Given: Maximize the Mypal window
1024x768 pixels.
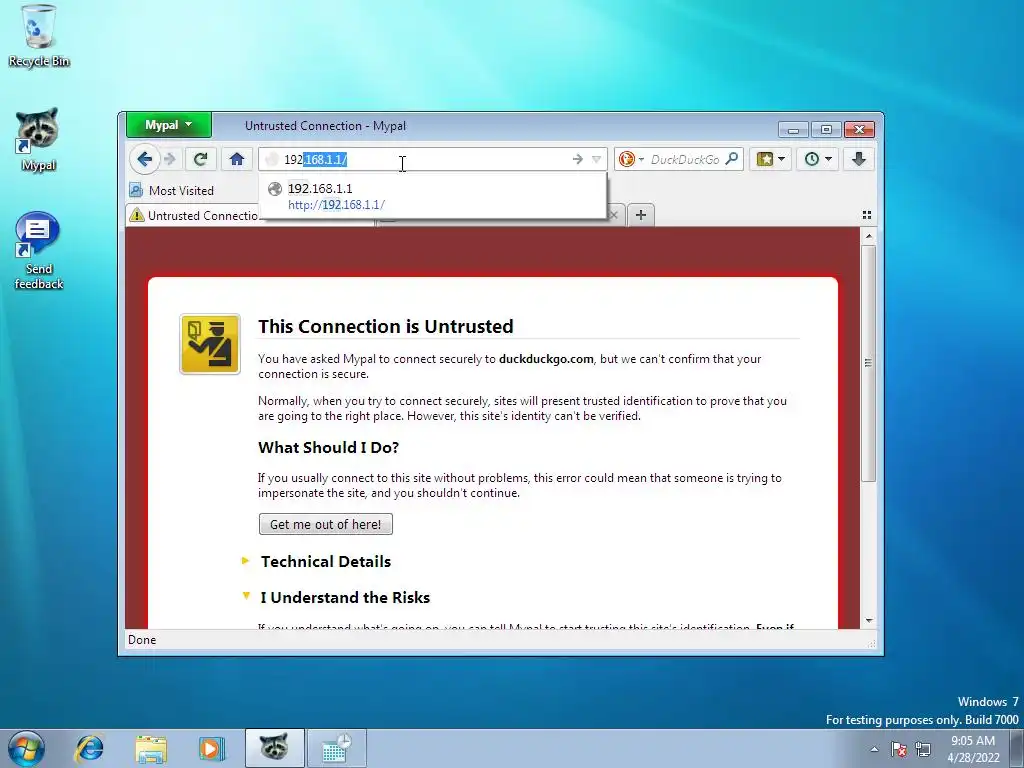Looking at the screenshot, I should 826,129.
